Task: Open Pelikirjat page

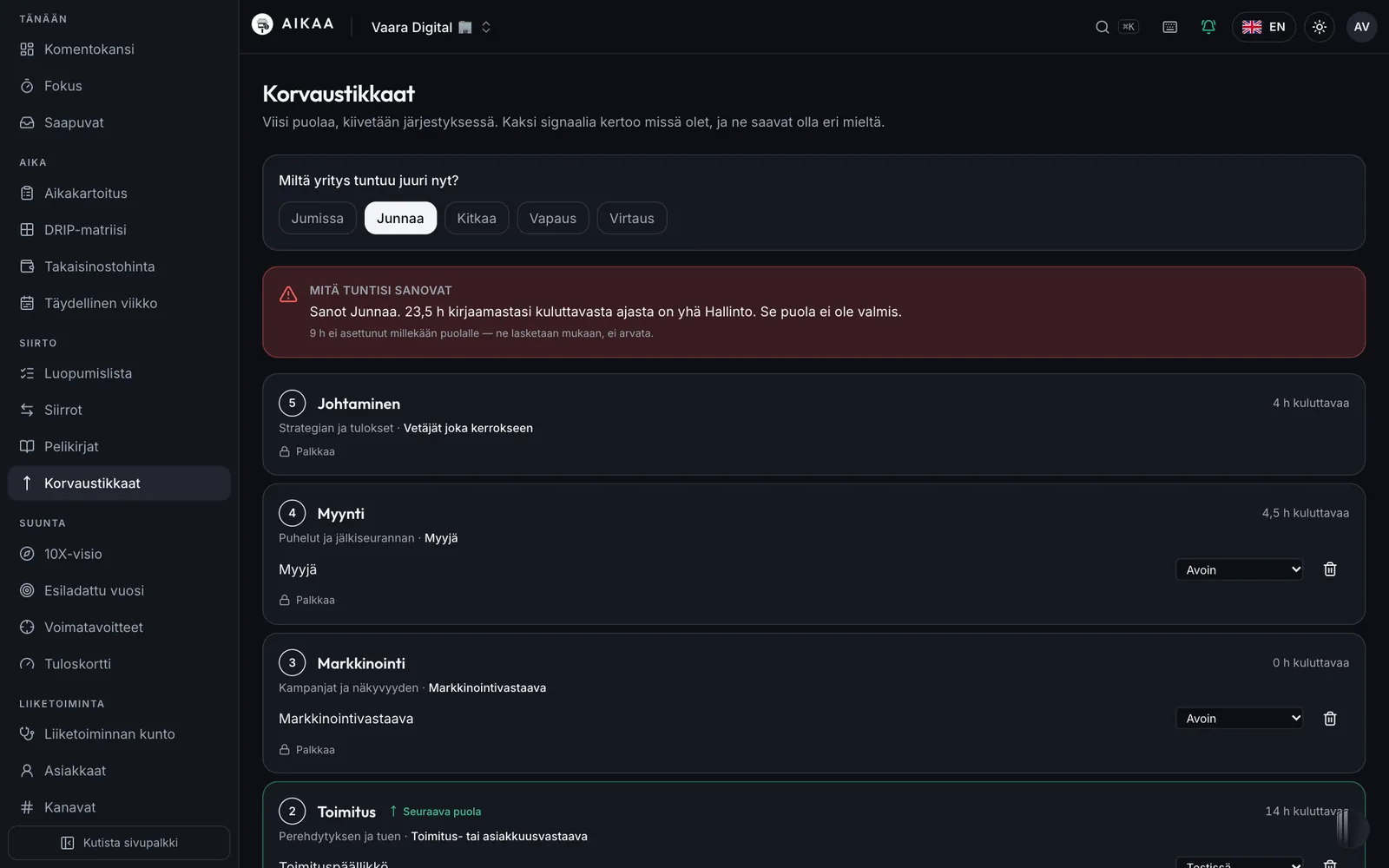Action: click(x=119, y=446)
